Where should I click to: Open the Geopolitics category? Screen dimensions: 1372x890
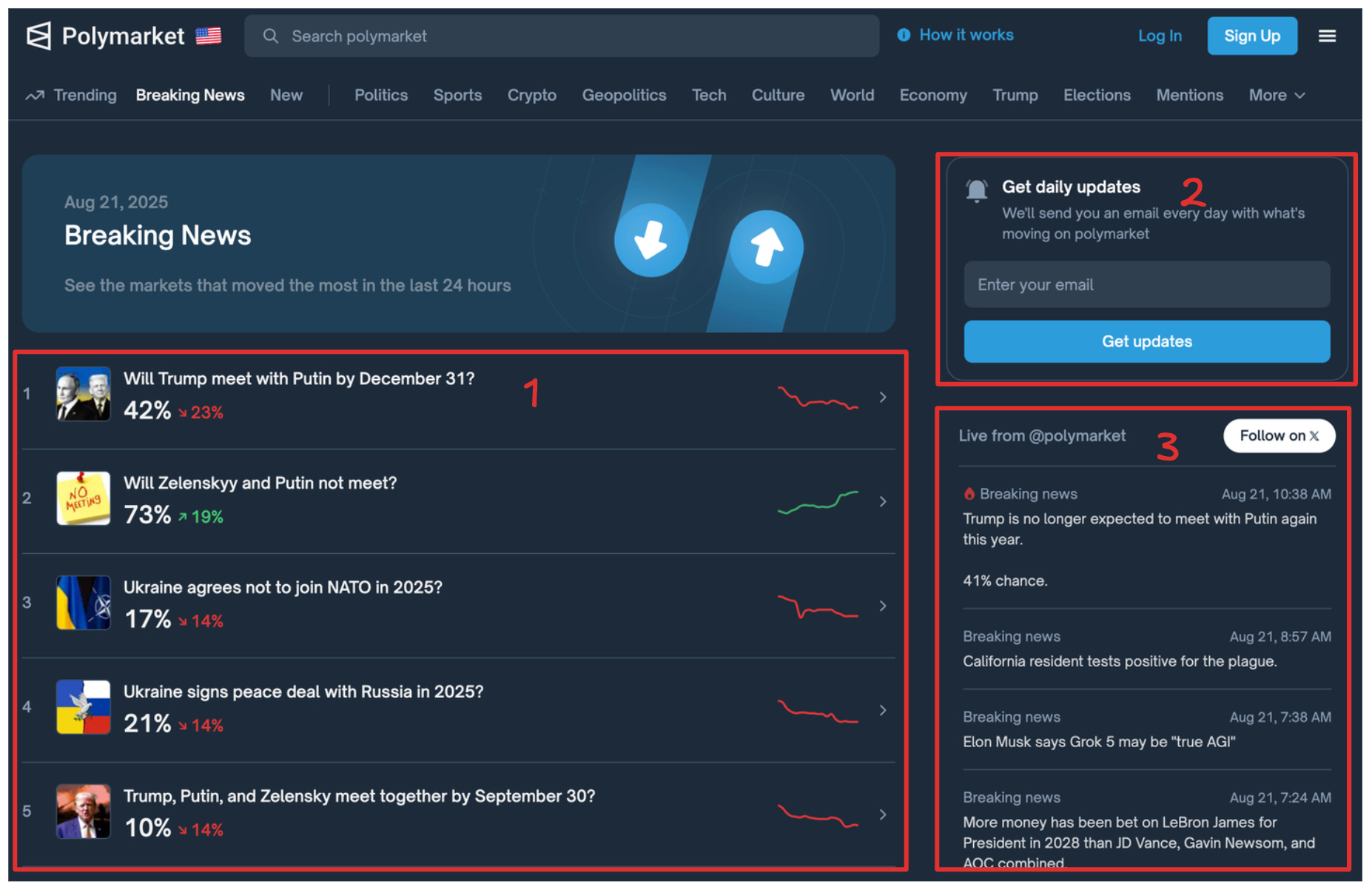tap(624, 96)
